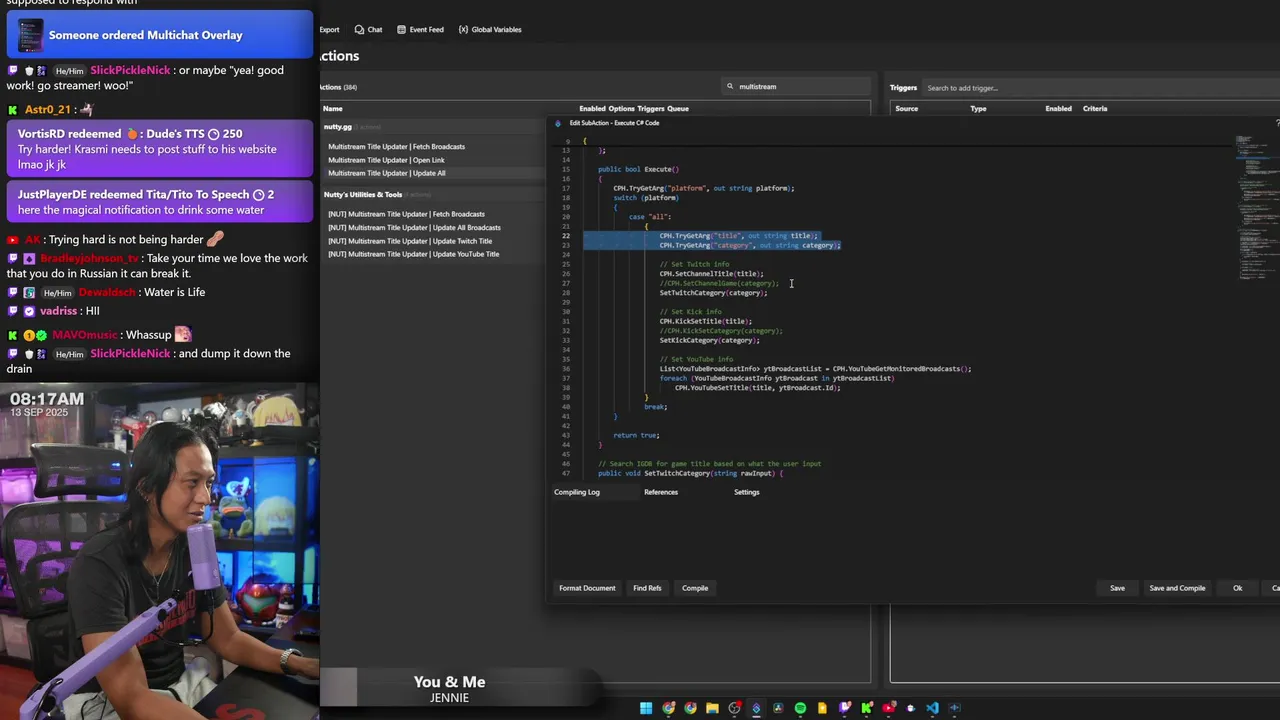Image resolution: width=1280 pixels, height=720 pixels.
Task: Click the Format Document button
Action: (x=587, y=588)
